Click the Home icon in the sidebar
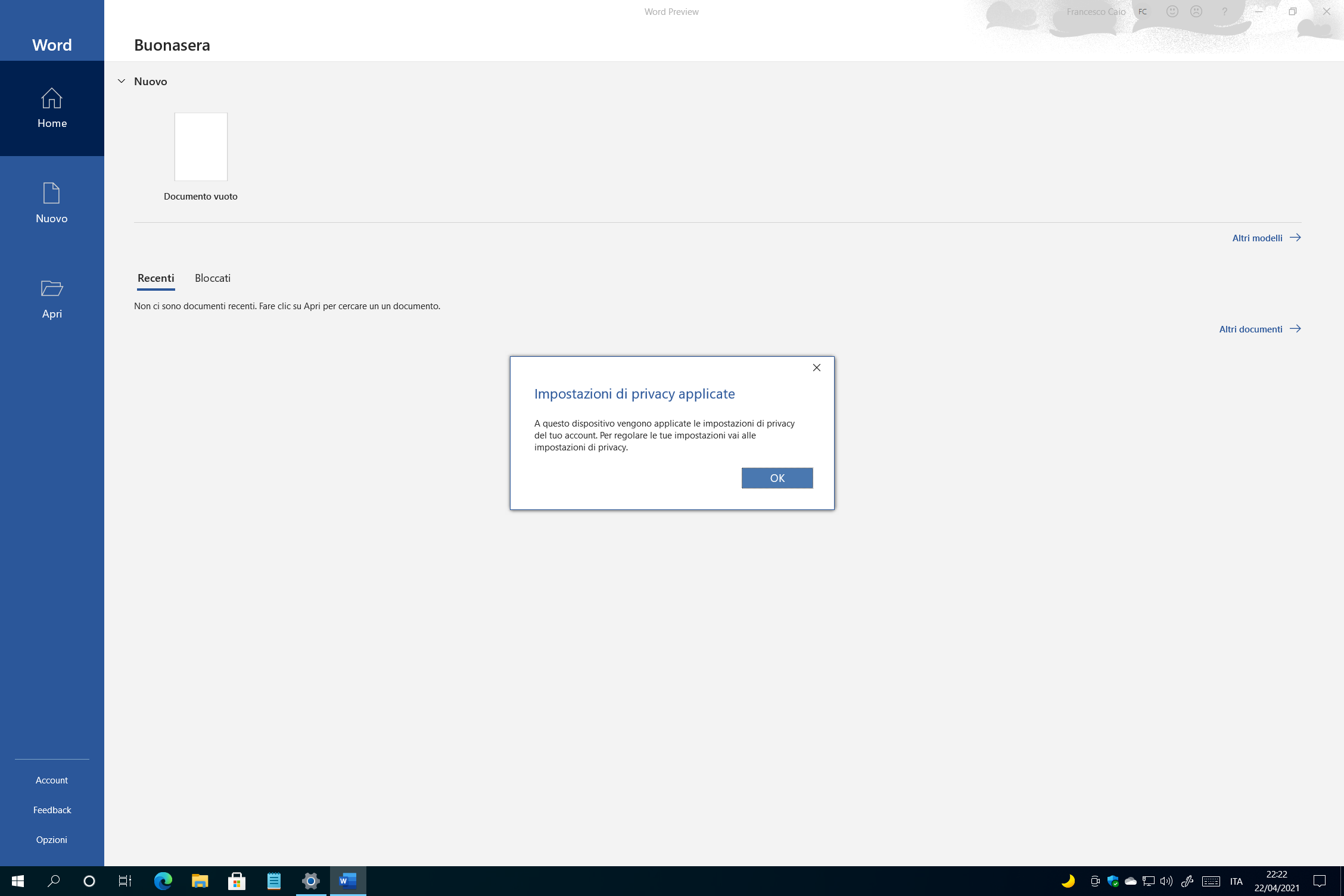 [52, 107]
